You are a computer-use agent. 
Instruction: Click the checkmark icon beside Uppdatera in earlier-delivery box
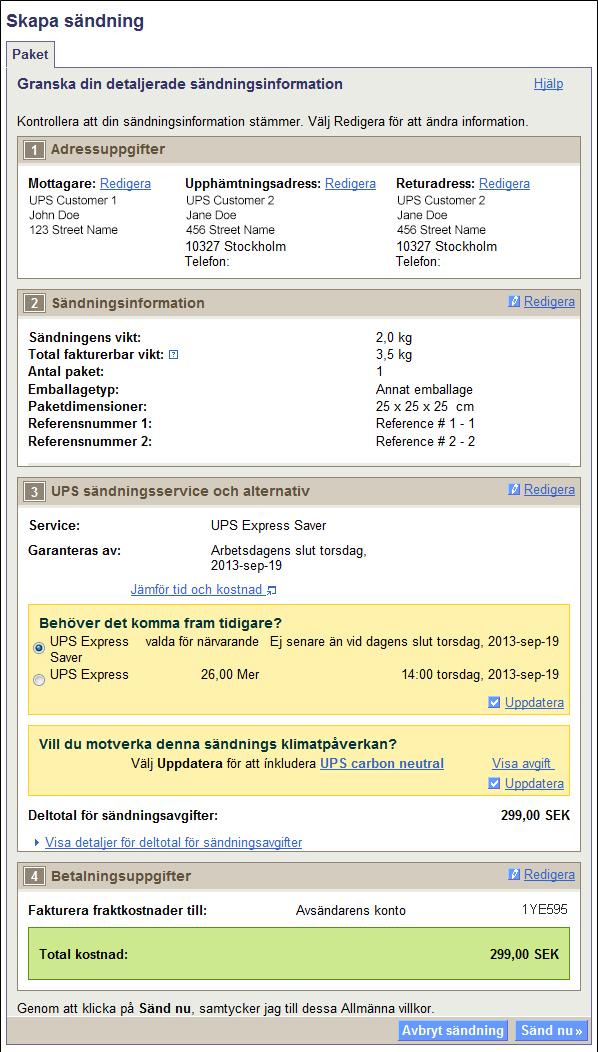point(494,703)
